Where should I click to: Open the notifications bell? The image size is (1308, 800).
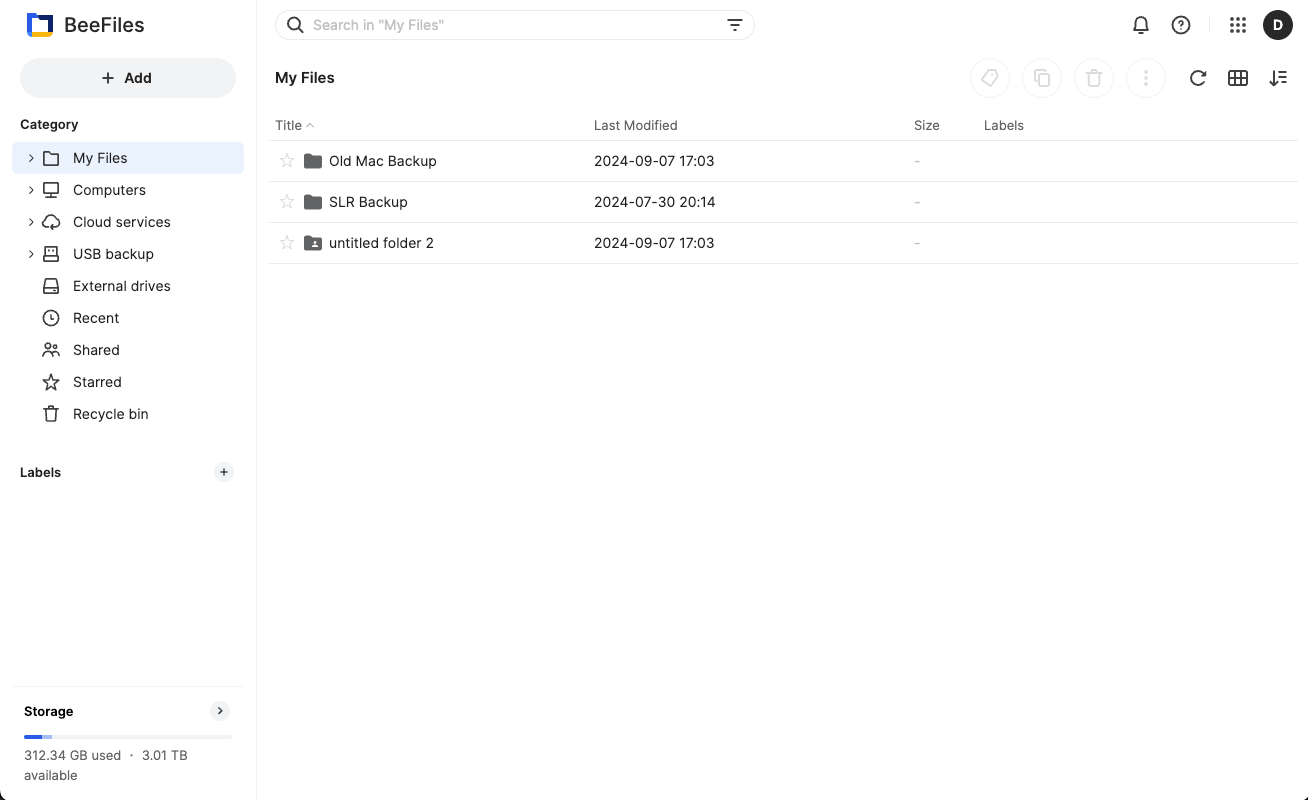pyautogui.click(x=1141, y=25)
